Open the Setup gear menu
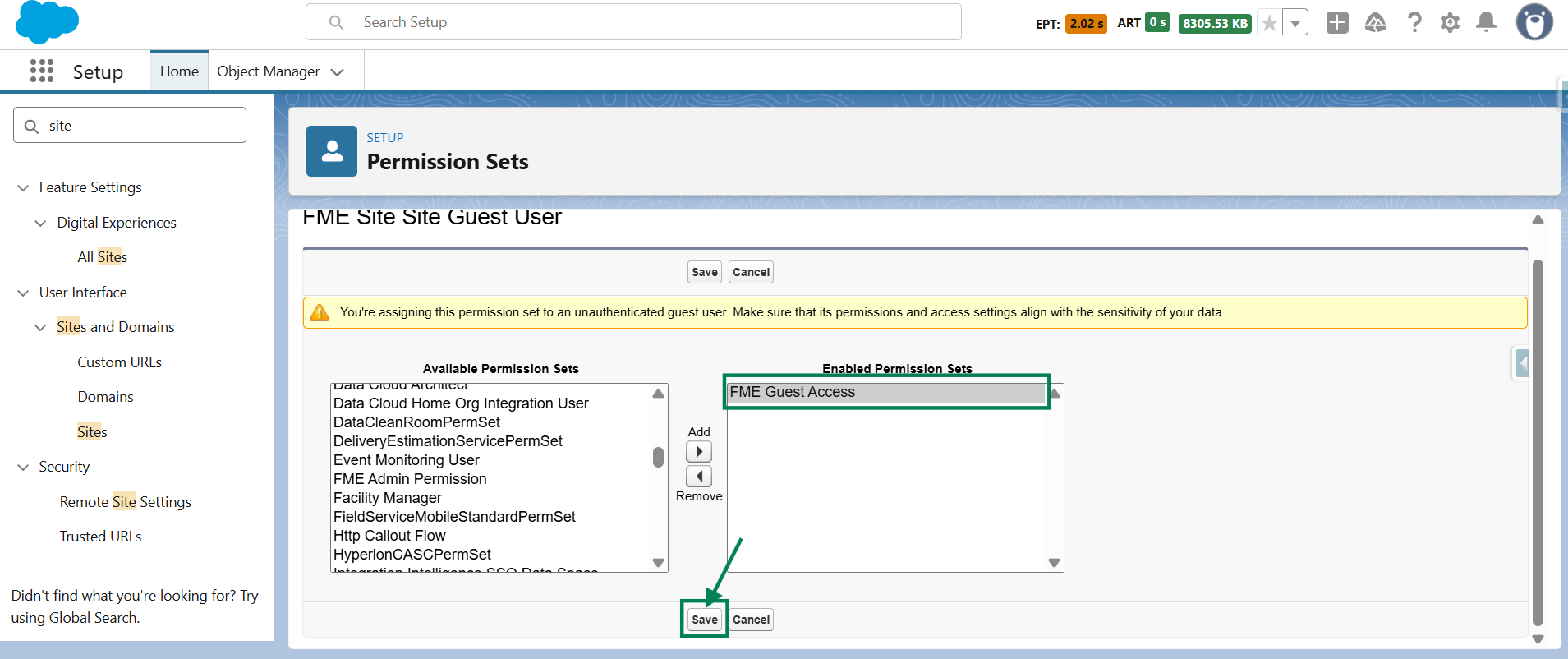Screen dimensions: 1568x659 click(1451, 23)
